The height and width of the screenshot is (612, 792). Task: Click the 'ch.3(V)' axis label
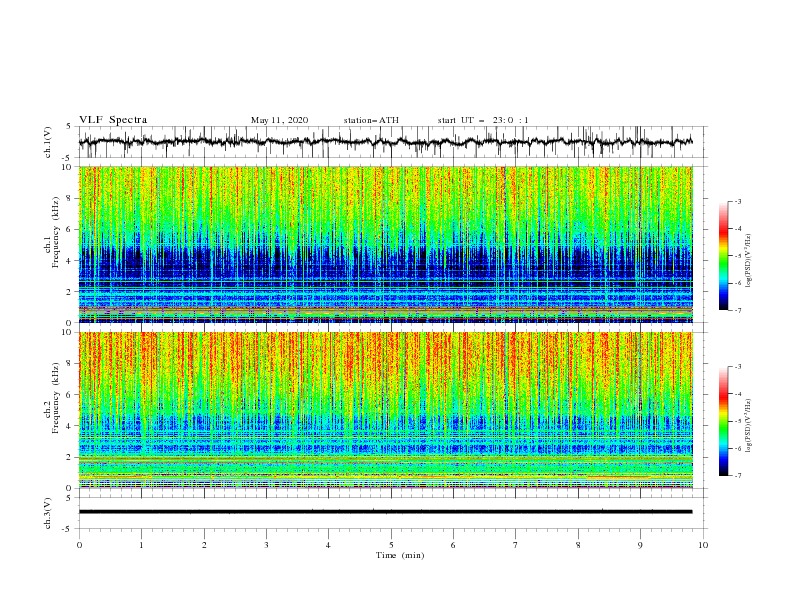(x=48, y=513)
